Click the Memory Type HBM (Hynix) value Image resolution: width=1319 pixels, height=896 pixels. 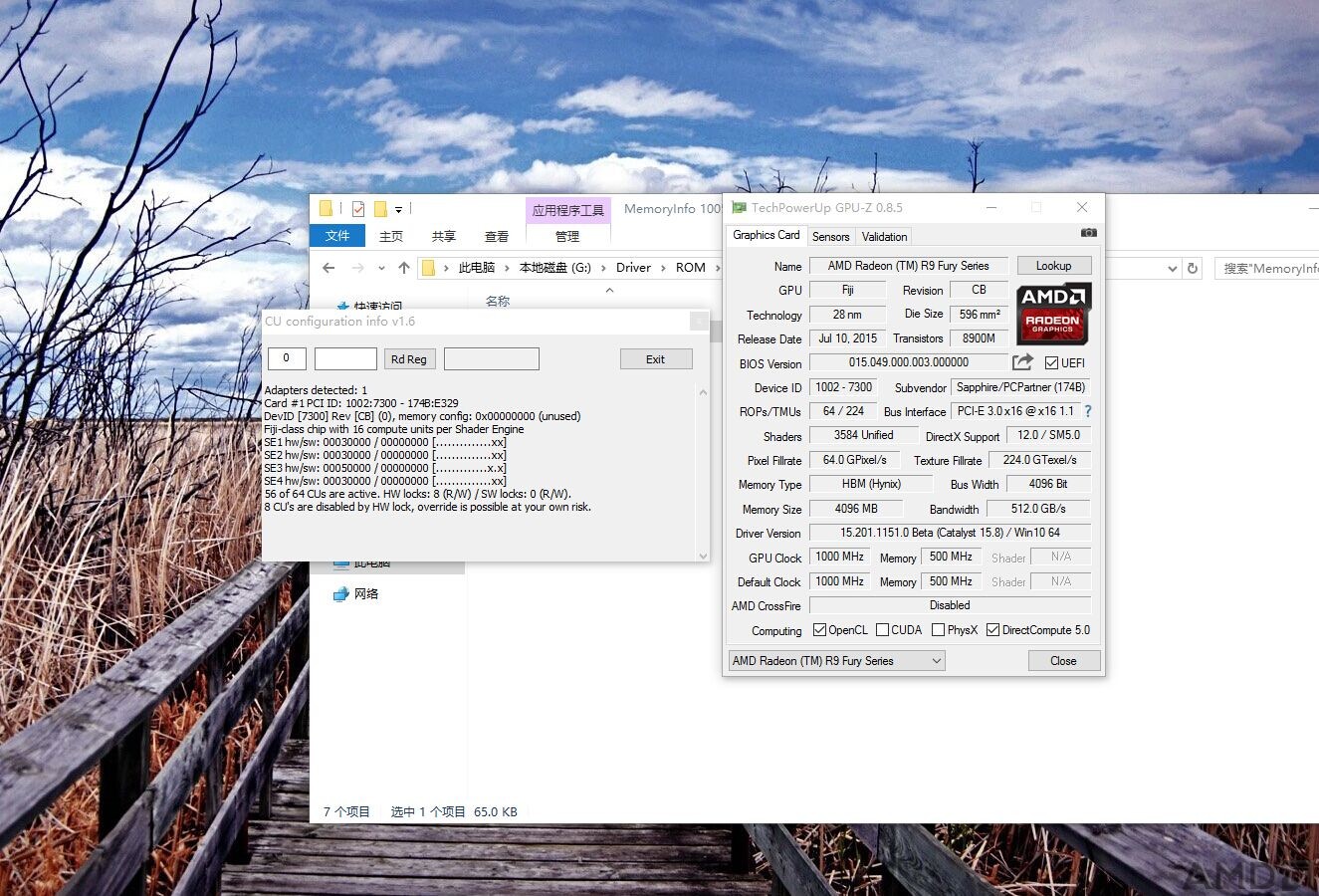pyautogui.click(x=871, y=484)
